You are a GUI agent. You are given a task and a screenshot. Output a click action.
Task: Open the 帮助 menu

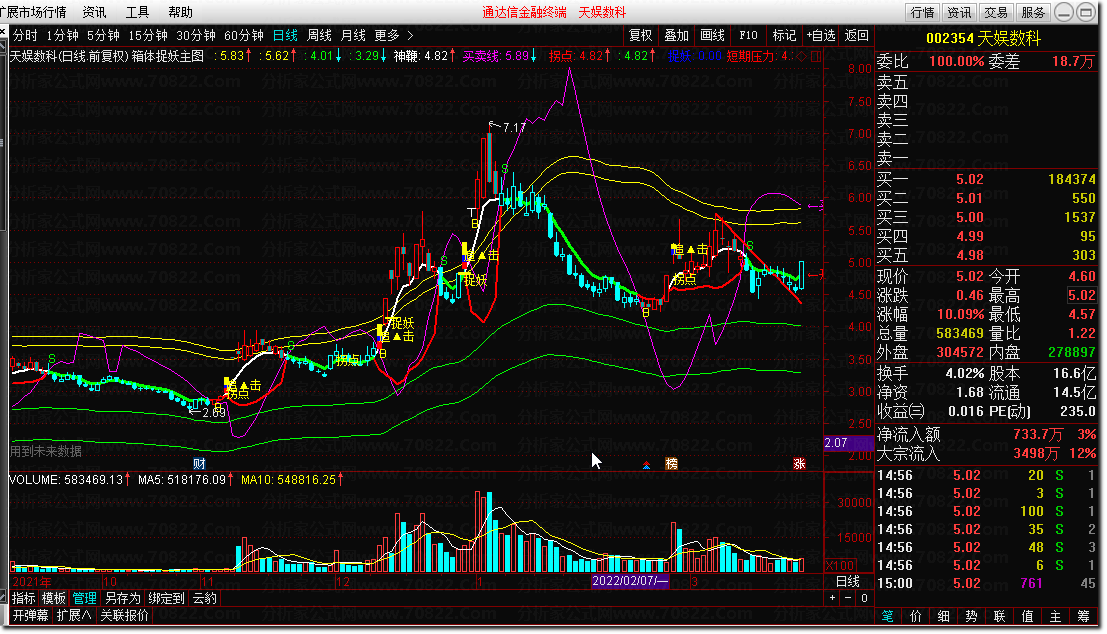pos(180,12)
